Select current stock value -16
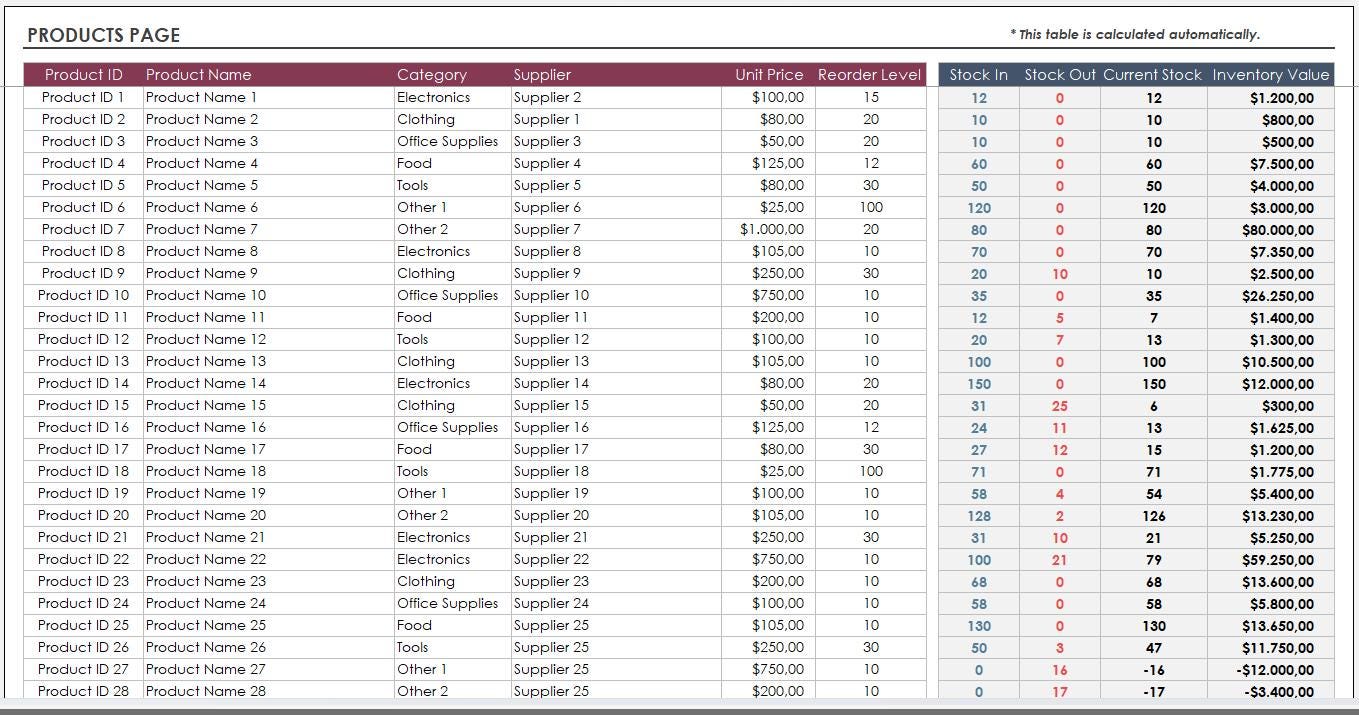Image resolution: width=1359 pixels, height=715 pixels. pyautogui.click(x=1154, y=670)
